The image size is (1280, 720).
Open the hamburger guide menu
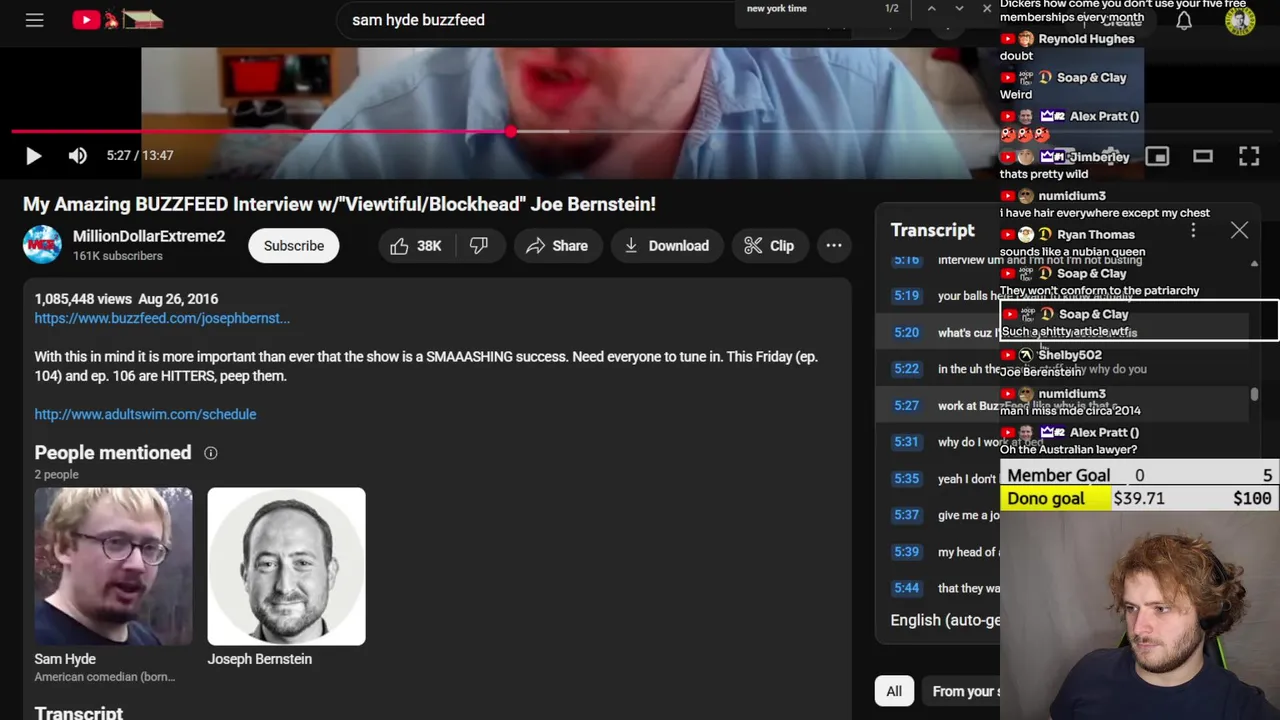(34, 20)
